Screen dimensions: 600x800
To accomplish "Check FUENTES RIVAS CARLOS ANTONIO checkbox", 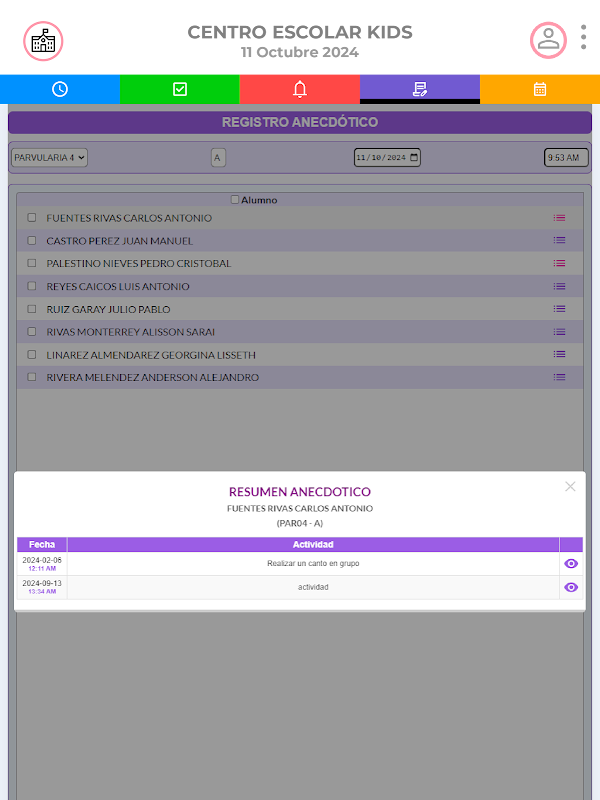I will tap(32, 217).
